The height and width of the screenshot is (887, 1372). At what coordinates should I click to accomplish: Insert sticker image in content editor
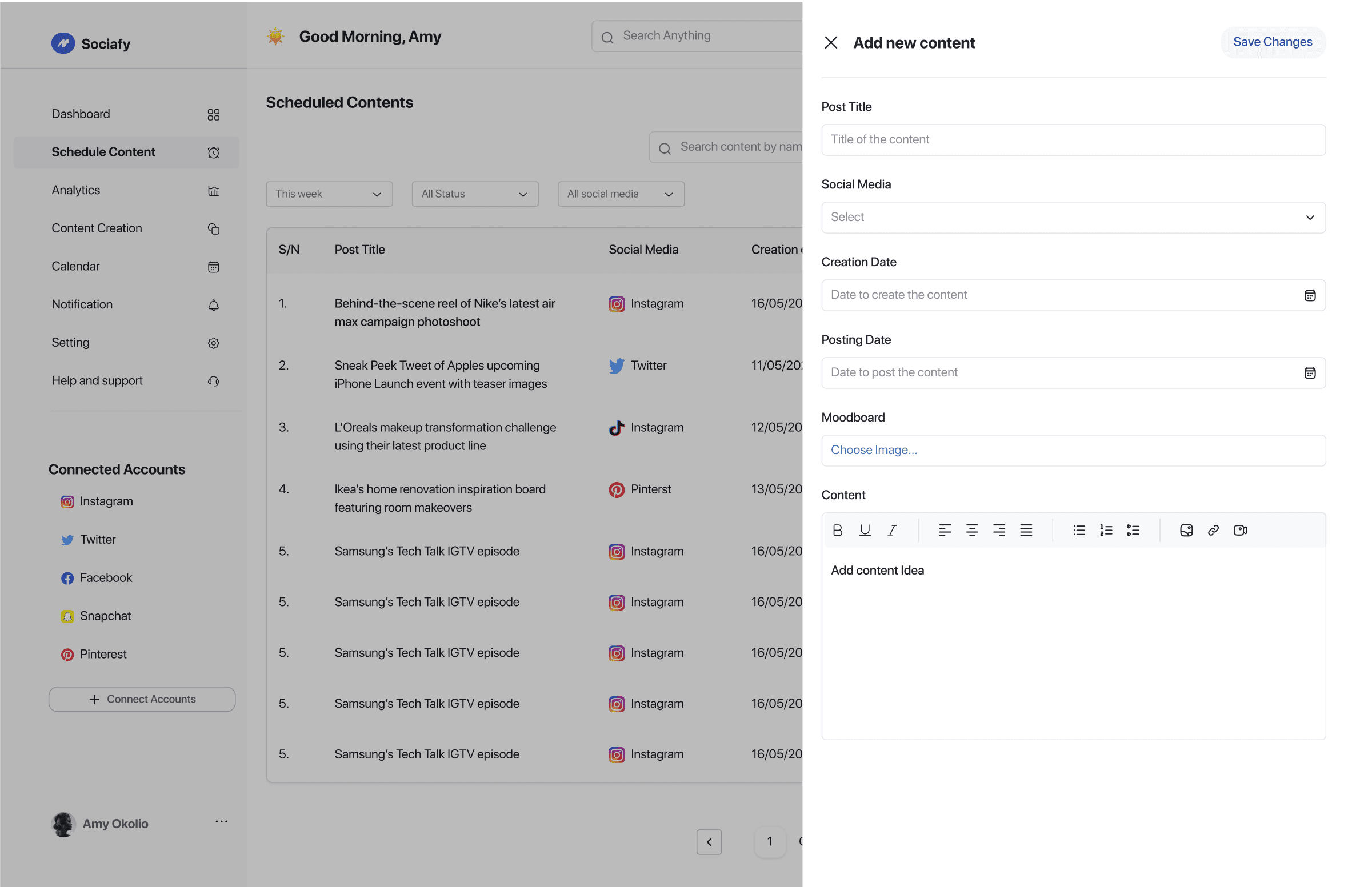click(1186, 530)
